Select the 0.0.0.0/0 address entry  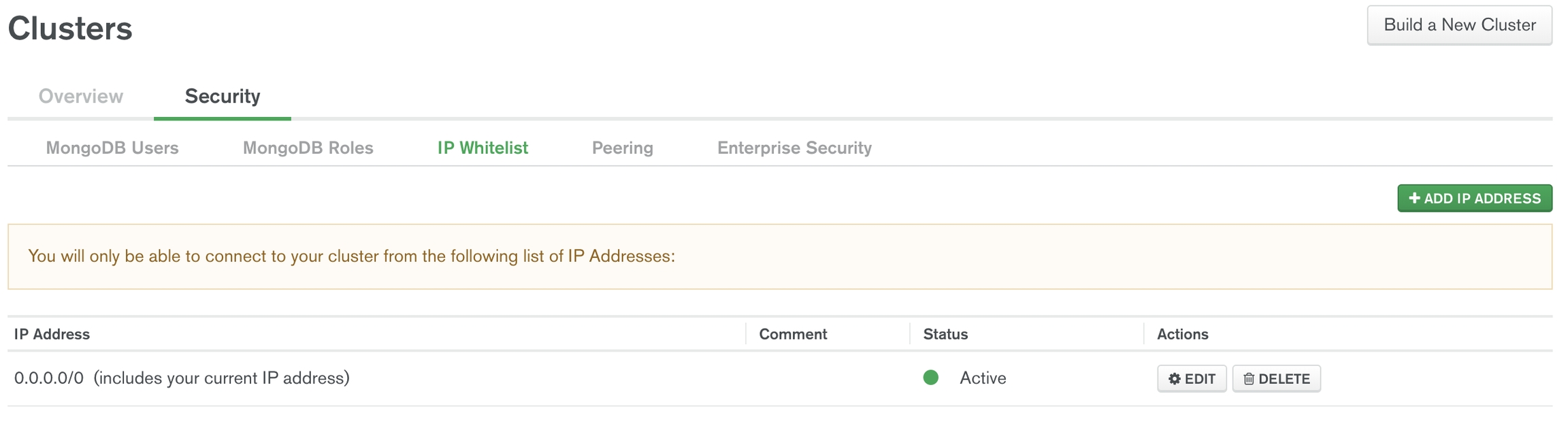point(49,378)
